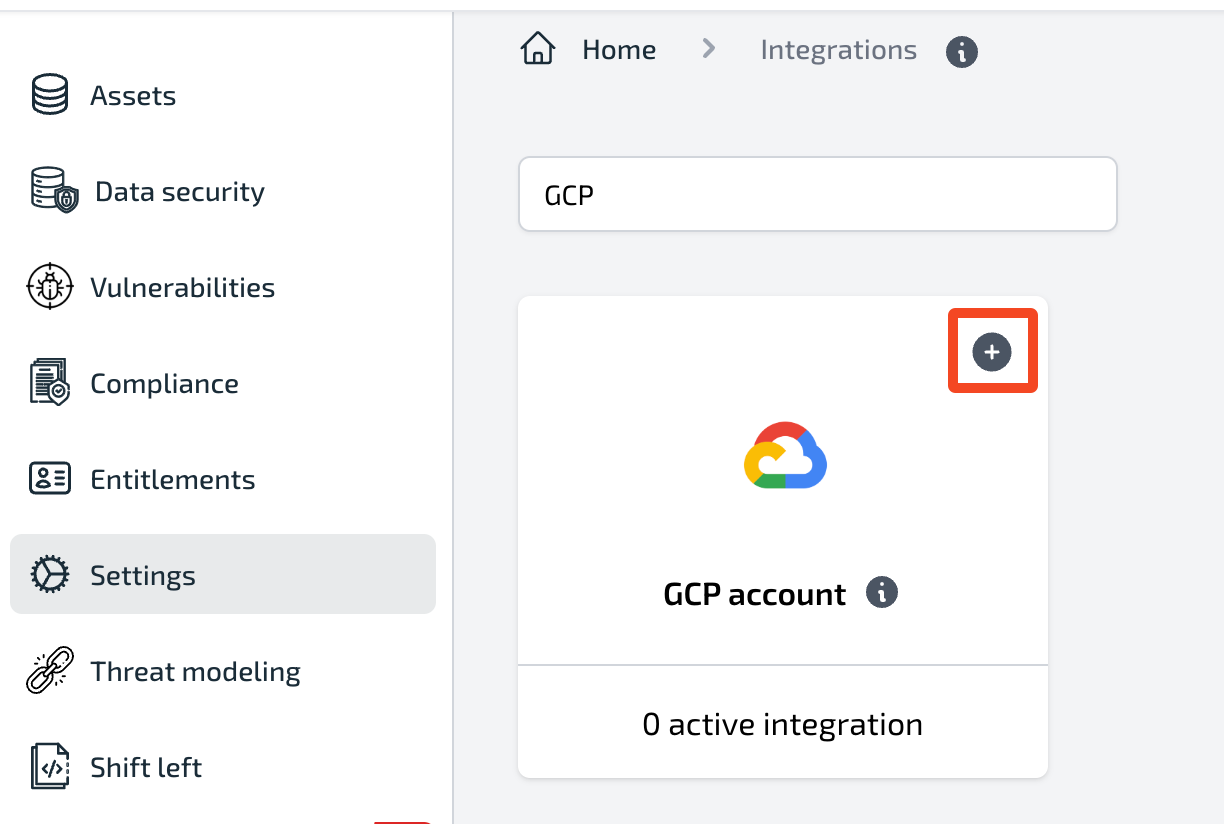The width and height of the screenshot is (1224, 824).
Task: Add a GCP account integration with plus
Action: (992, 352)
